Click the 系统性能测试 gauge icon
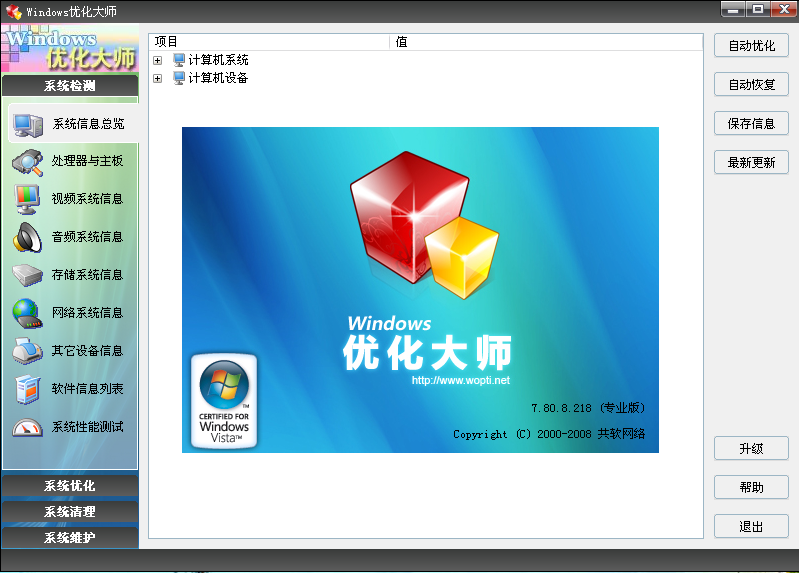The height and width of the screenshot is (573, 799). click(x=28, y=427)
